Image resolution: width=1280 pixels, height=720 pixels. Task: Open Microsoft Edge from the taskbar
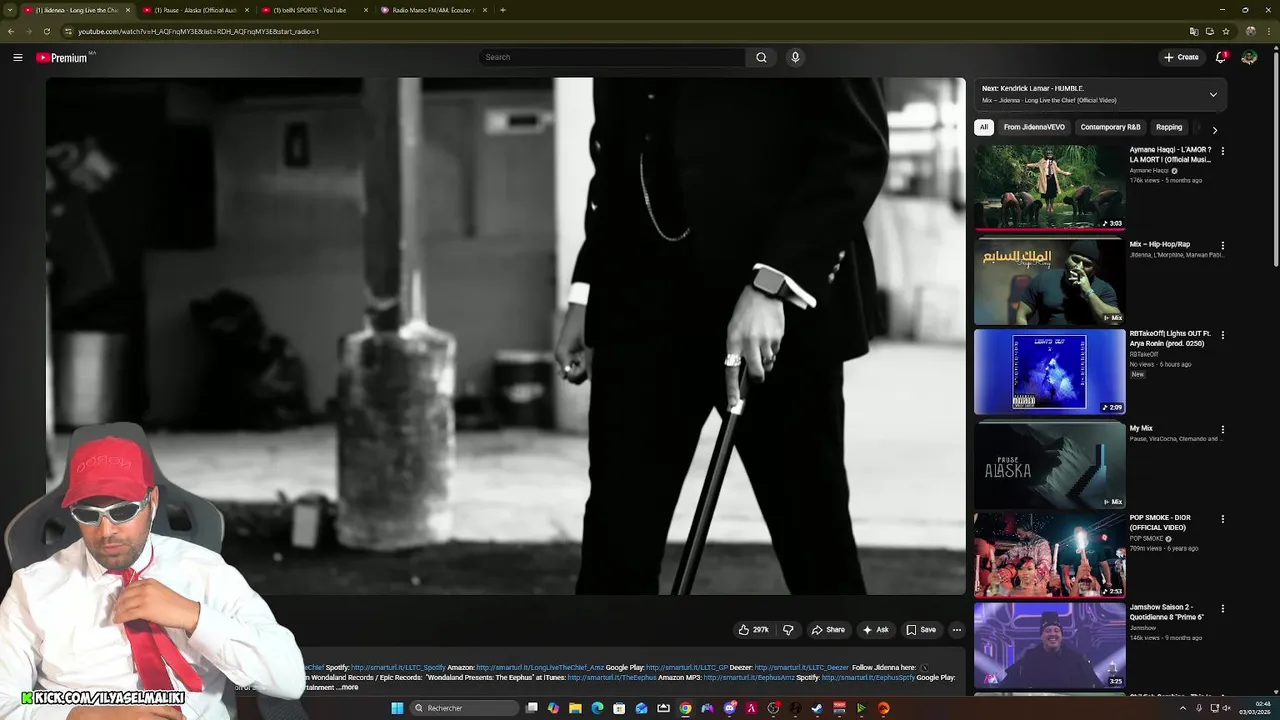[597, 708]
